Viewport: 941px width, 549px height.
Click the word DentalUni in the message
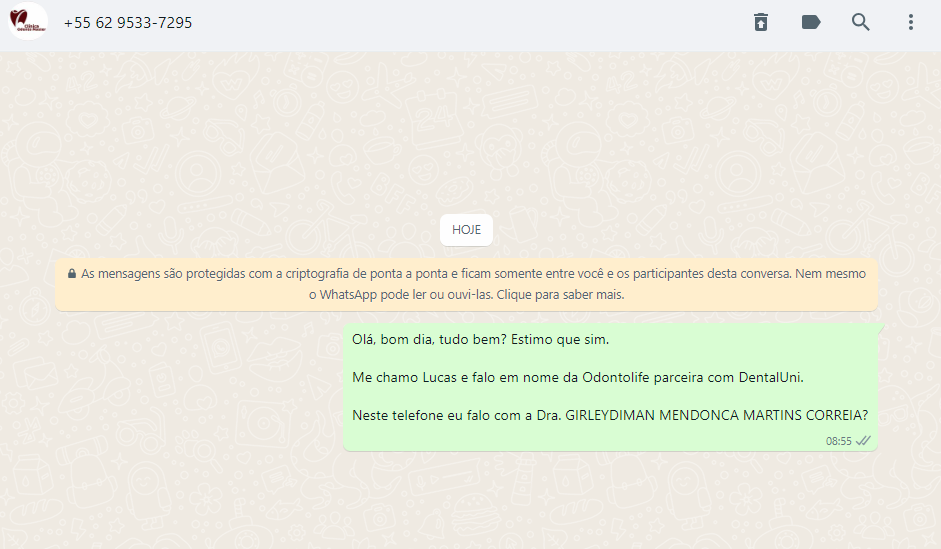tap(771, 377)
